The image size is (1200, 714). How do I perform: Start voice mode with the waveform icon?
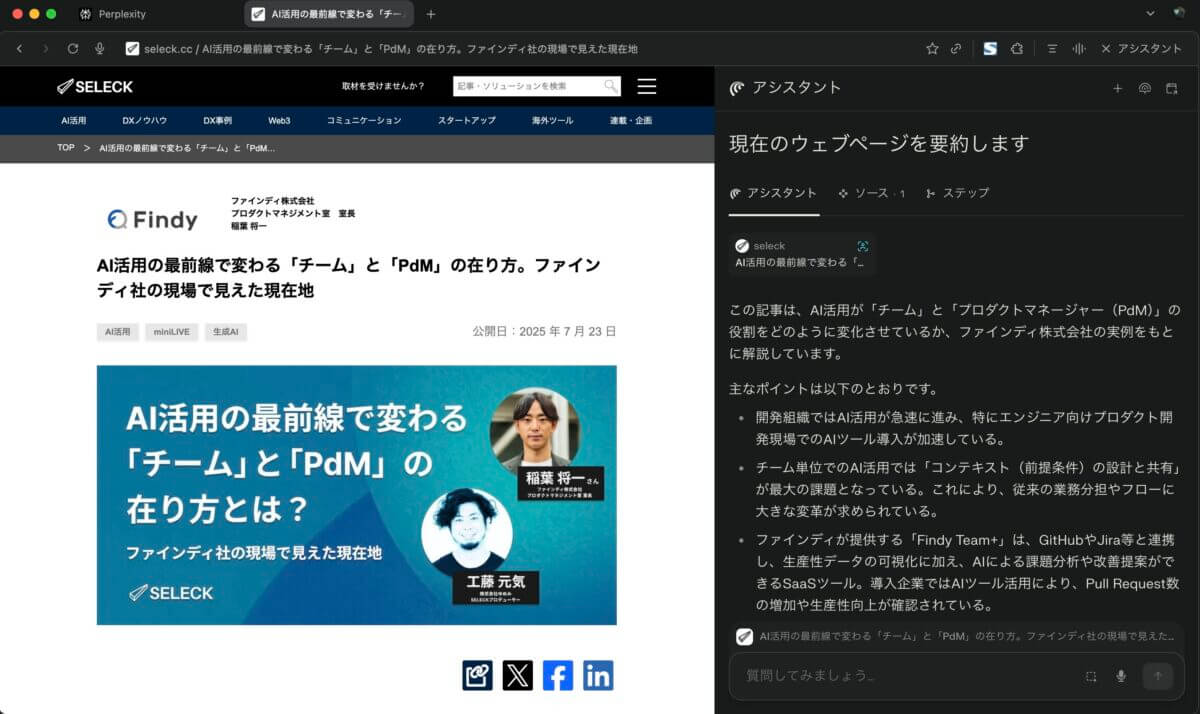click(x=1079, y=48)
